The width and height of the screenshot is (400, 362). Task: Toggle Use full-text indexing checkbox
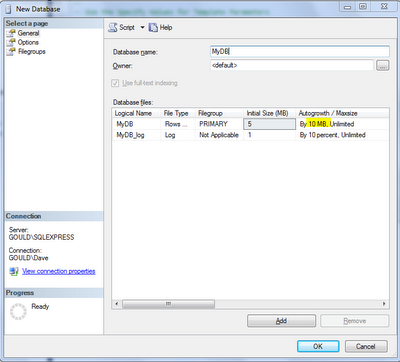click(115, 83)
